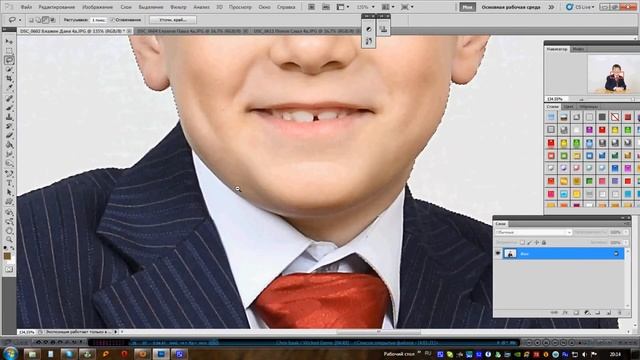Screen dimensions: 640x360
Task: Click the Основная рабочая среда workspace button
Action: click(511, 7)
